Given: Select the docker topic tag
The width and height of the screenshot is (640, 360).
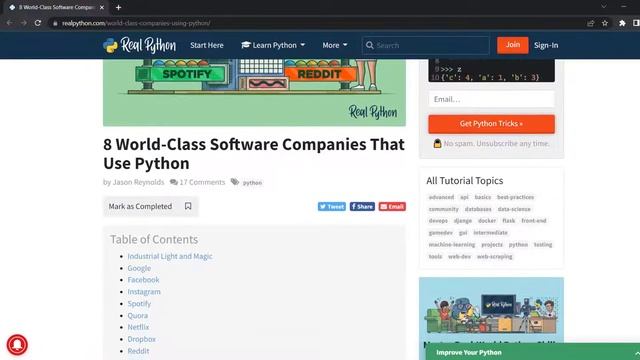Looking at the screenshot, I should pos(487,221).
